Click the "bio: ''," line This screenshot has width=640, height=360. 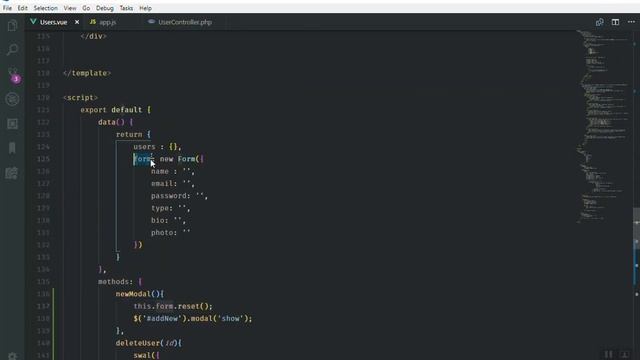(x=168, y=220)
